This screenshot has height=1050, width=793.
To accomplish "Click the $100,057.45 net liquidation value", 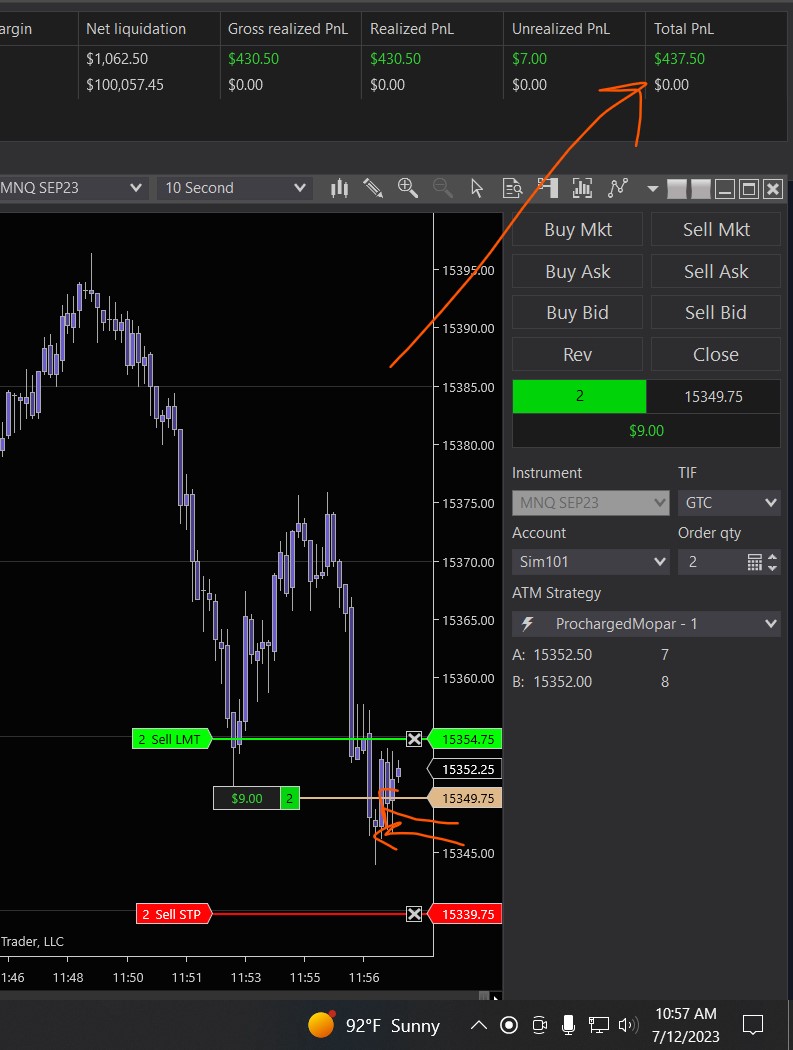I will (x=125, y=85).
